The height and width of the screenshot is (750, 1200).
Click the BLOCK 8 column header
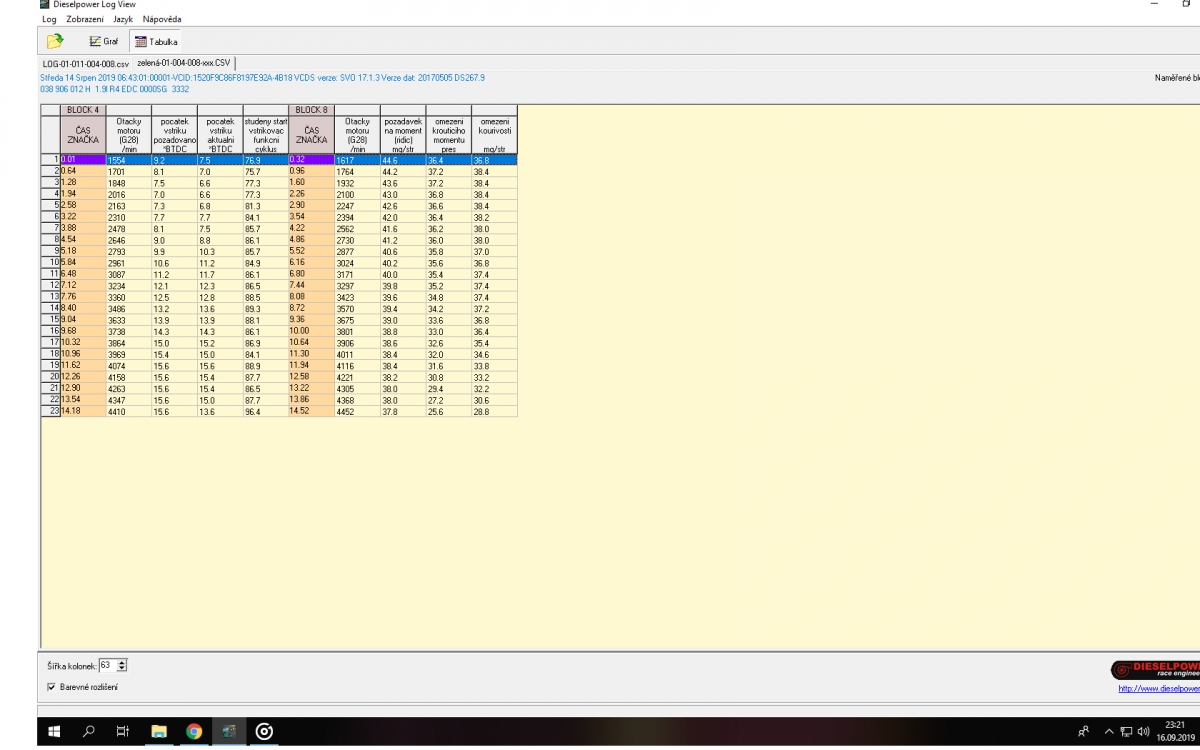(x=310, y=109)
